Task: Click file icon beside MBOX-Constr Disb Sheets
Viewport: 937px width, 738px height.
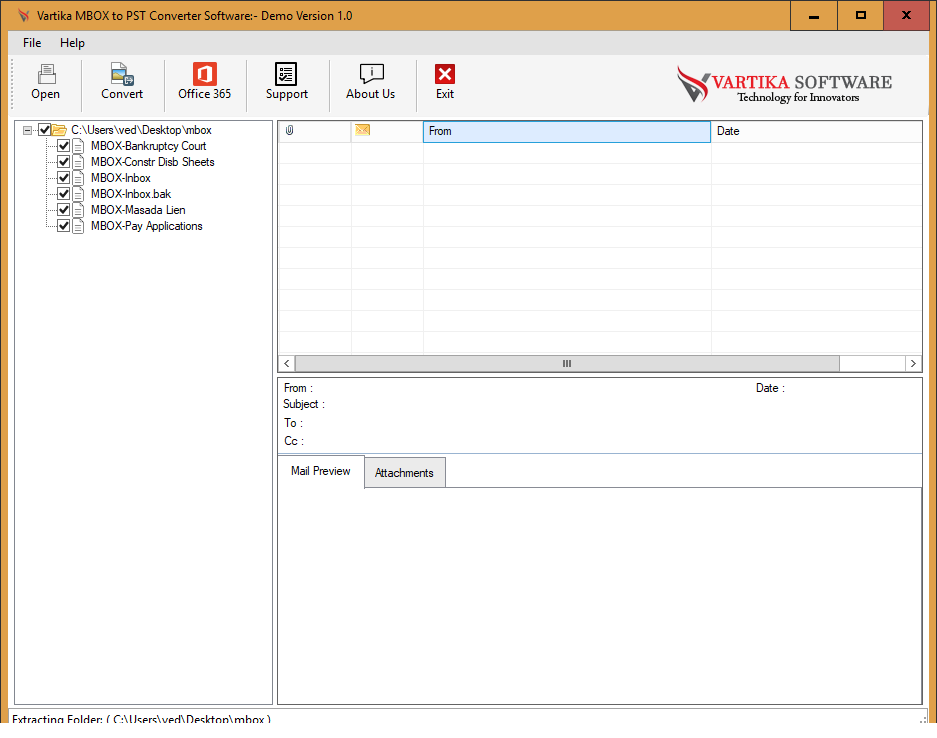Action: (x=78, y=162)
